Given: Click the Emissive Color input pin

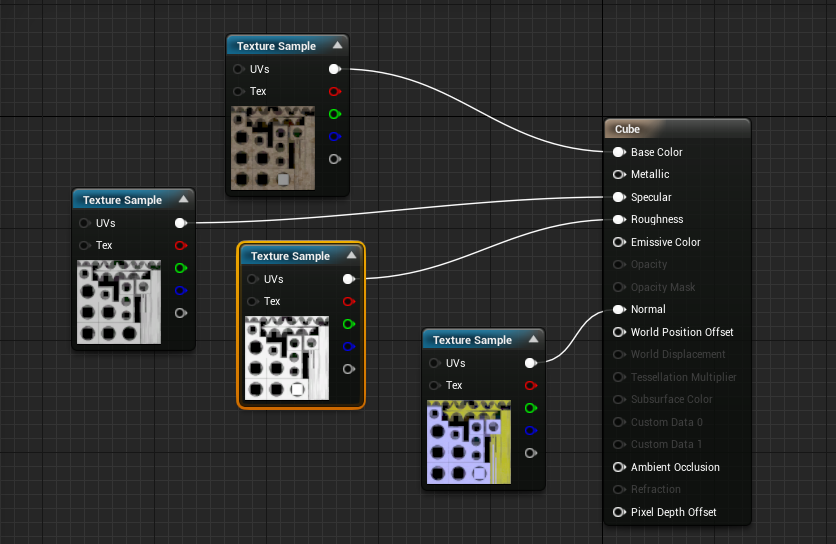Looking at the screenshot, I should (x=618, y=242).
